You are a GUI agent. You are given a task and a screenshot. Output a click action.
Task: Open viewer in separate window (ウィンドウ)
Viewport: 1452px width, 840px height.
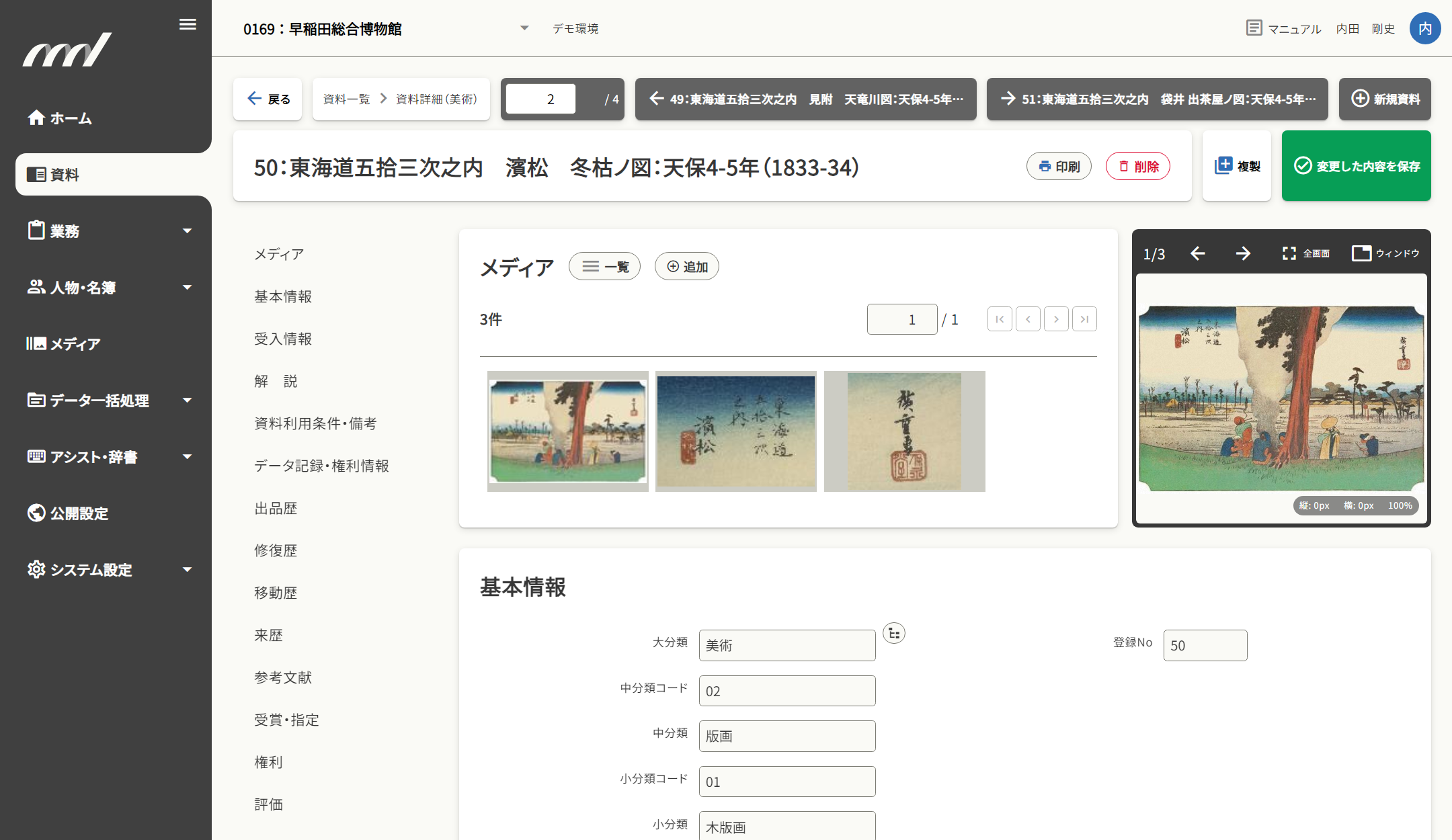tap(1385, 253)
